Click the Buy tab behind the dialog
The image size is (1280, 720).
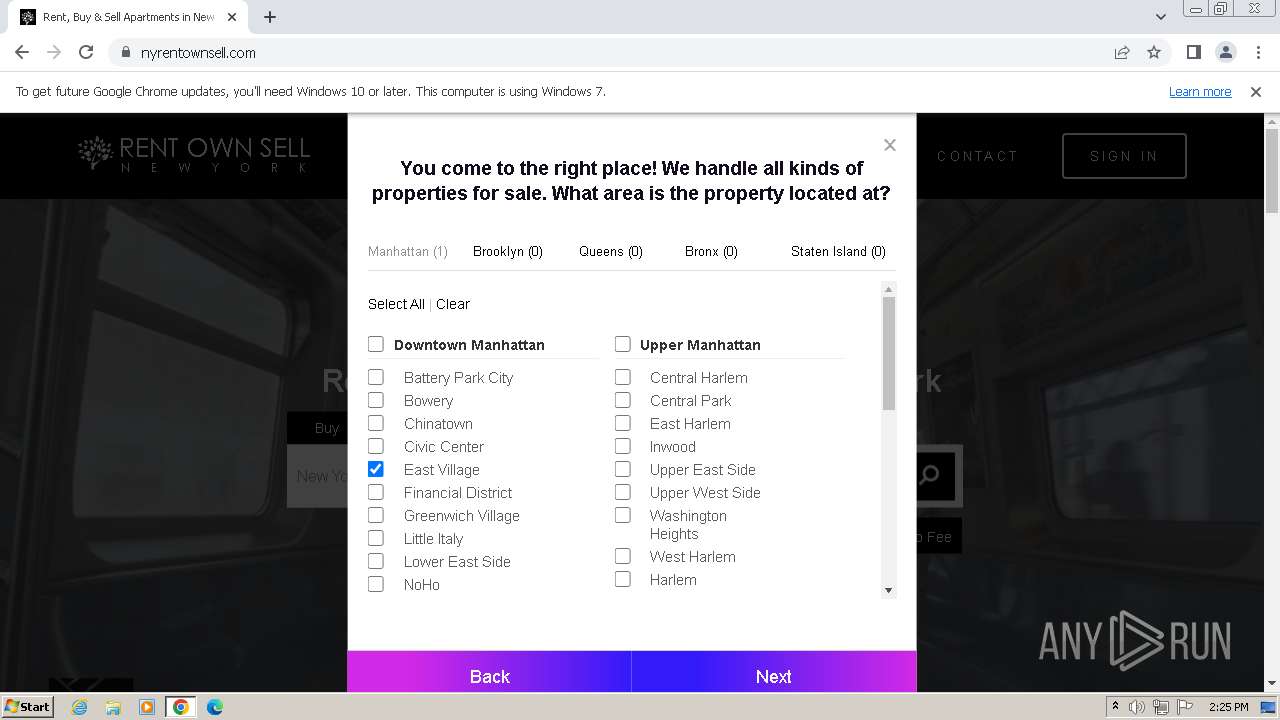[x=327, y=428]
